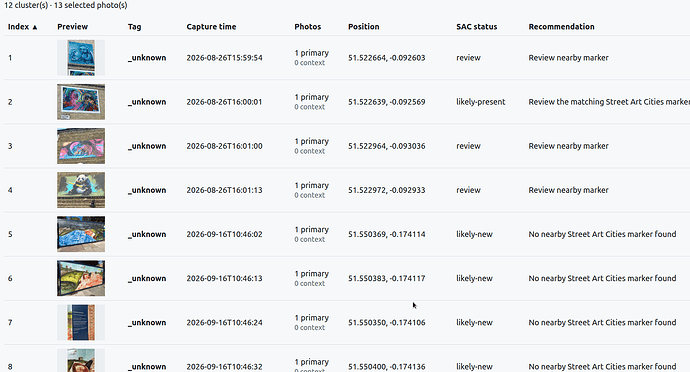
Task: Select capture time 2026-09-16T10:46:13
Action: 224,278
